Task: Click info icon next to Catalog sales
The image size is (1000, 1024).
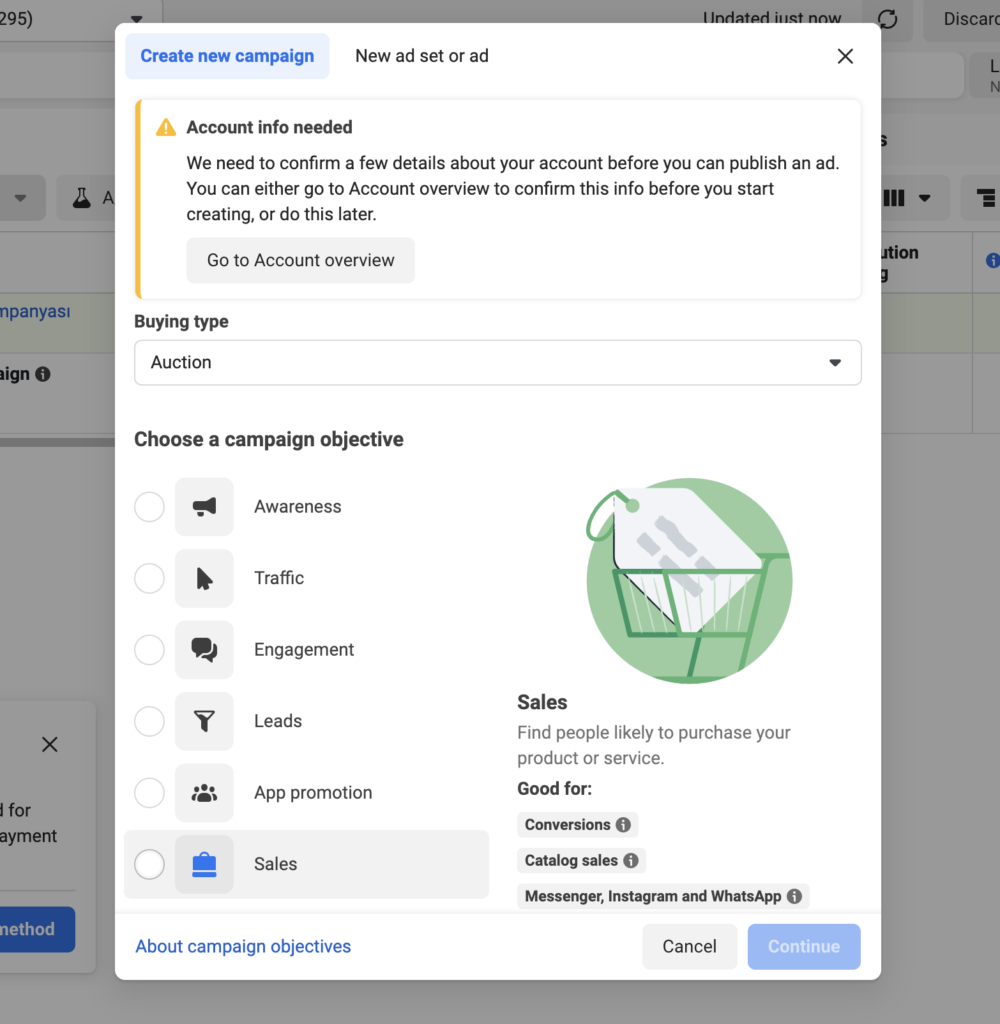Action: pyautogui.click(x=631, y=860)
